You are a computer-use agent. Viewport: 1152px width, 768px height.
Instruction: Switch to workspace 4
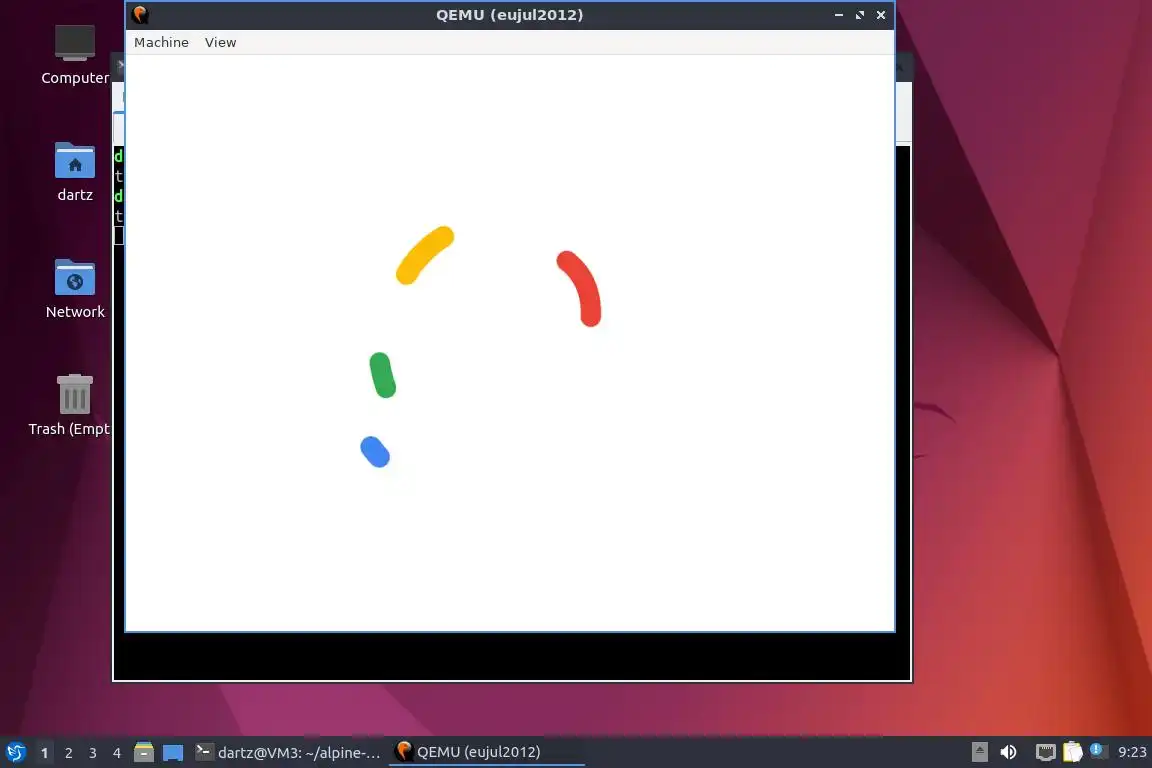(116, 753)
